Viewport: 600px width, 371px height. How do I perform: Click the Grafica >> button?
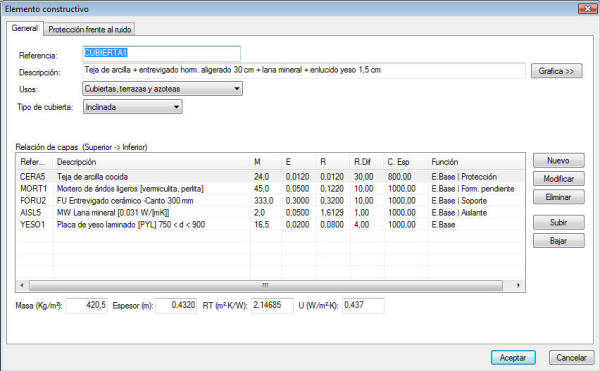point(557,71)
